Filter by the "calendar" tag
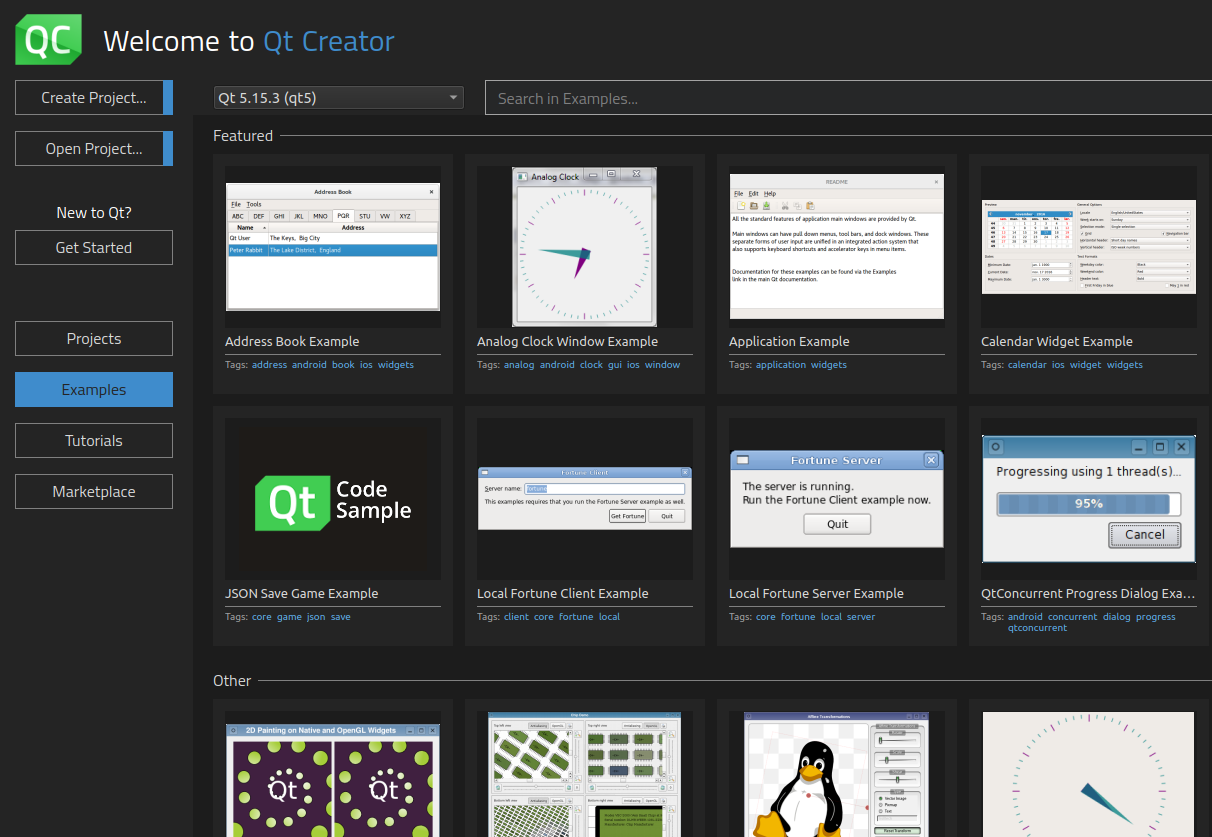 click(x=1027, y=365)
